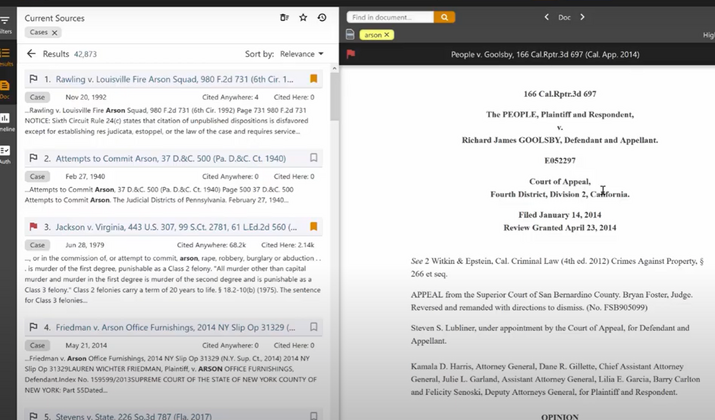This screenshot has height=420, width=715.
Task: Open the Doc sidebar panel
Action: coord(5,89)
